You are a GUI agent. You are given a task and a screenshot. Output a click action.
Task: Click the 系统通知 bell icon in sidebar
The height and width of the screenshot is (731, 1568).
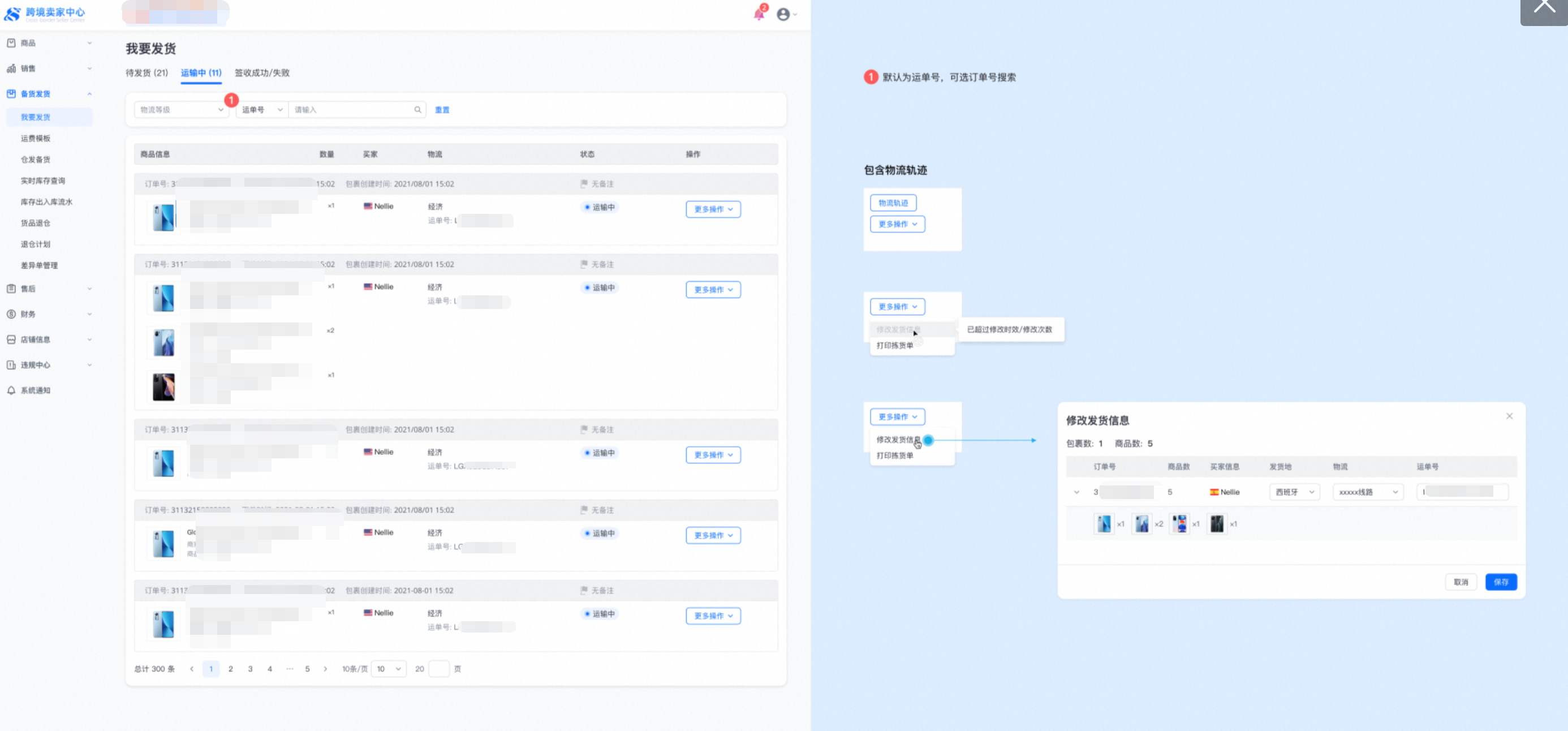click(11, 390)
